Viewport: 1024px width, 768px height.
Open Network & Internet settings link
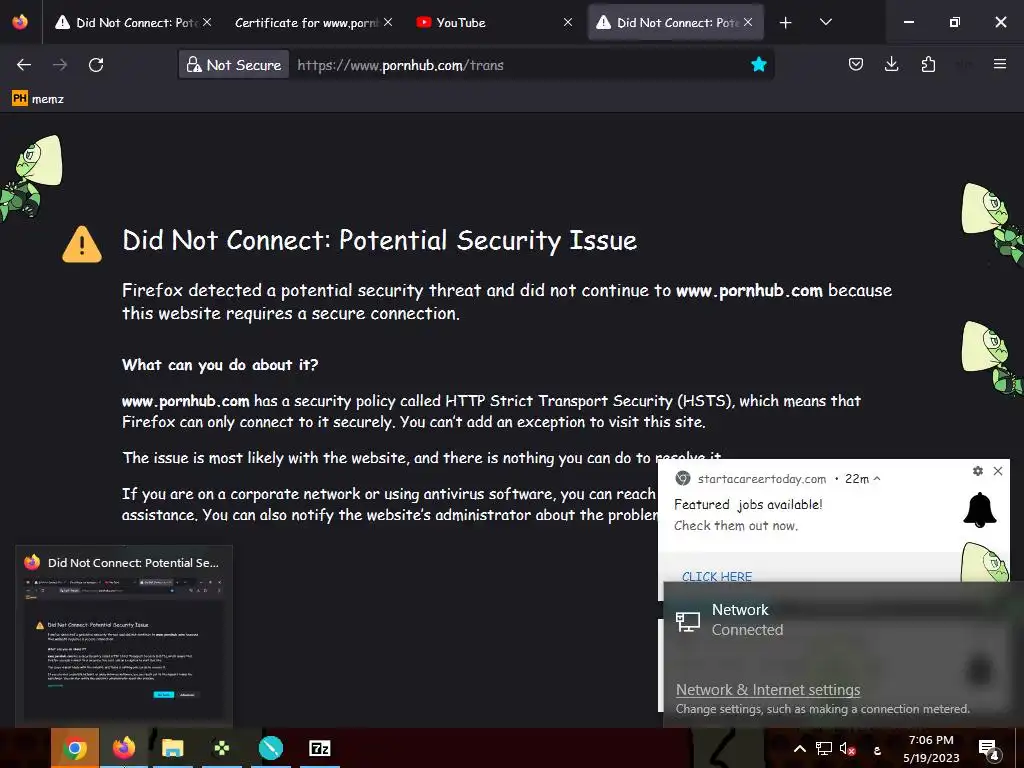click(768, 690)
